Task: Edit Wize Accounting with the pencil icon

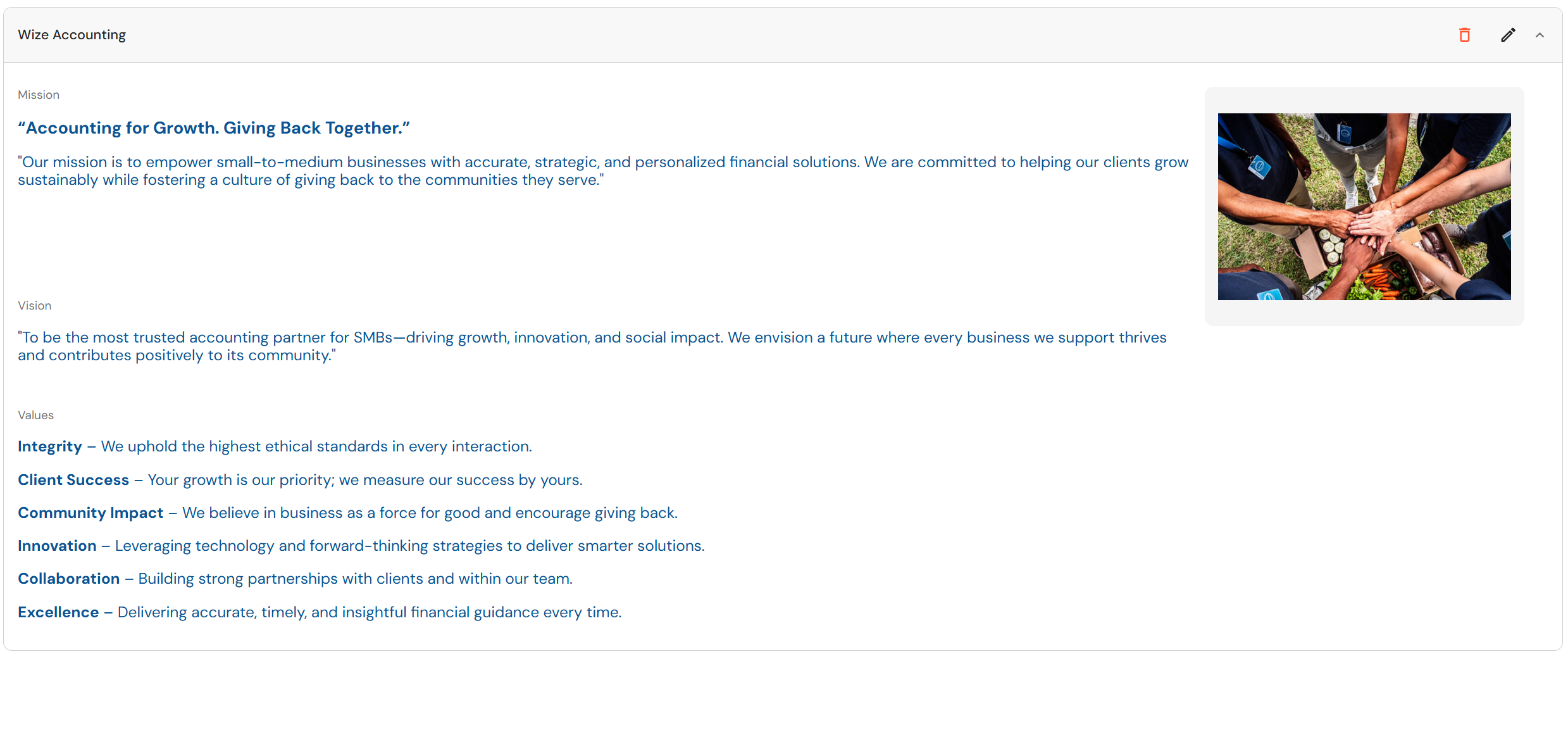Action: pos(1508,35)
